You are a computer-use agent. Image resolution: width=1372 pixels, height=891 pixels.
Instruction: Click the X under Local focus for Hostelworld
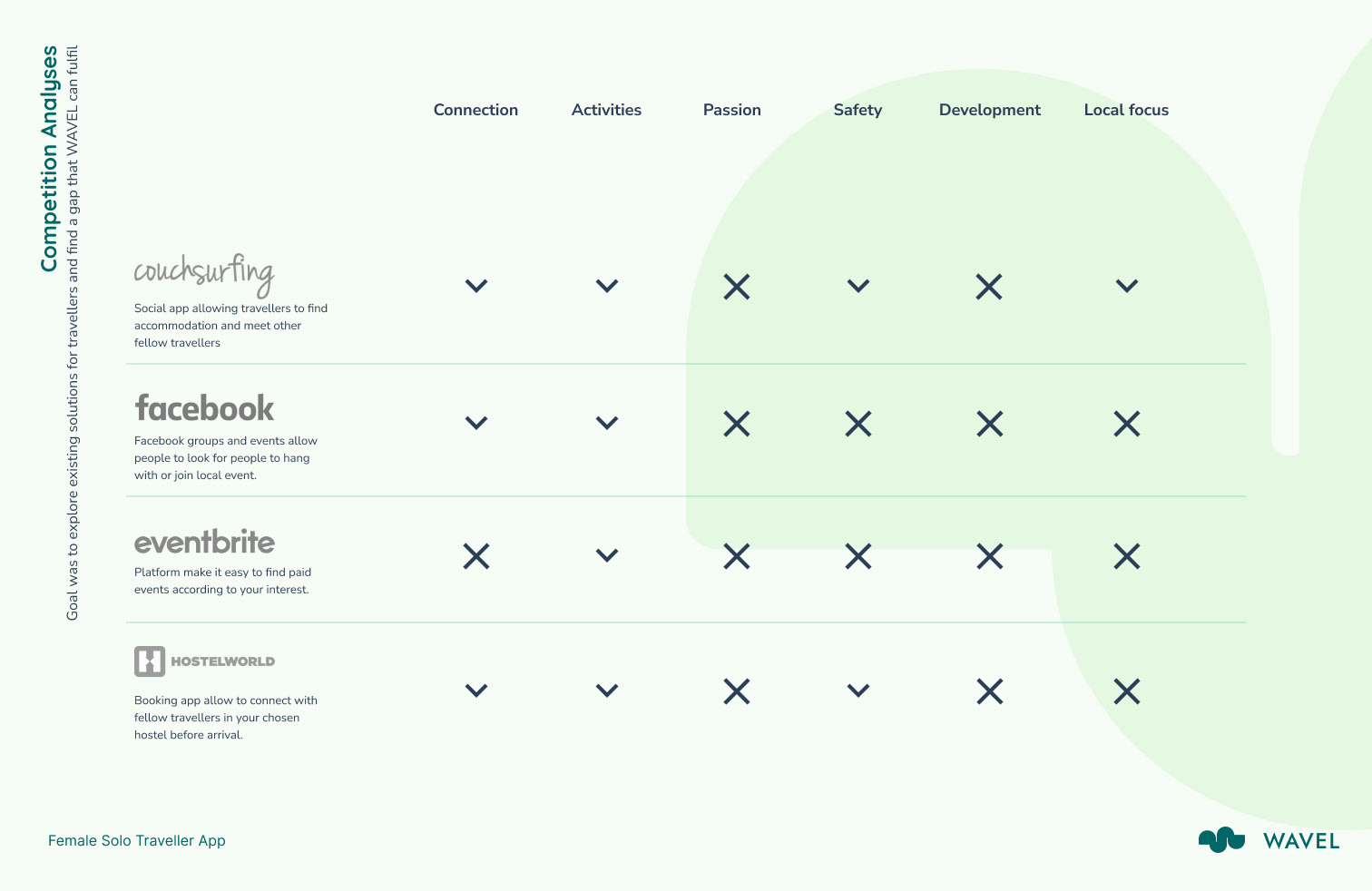coord(1127,692)
